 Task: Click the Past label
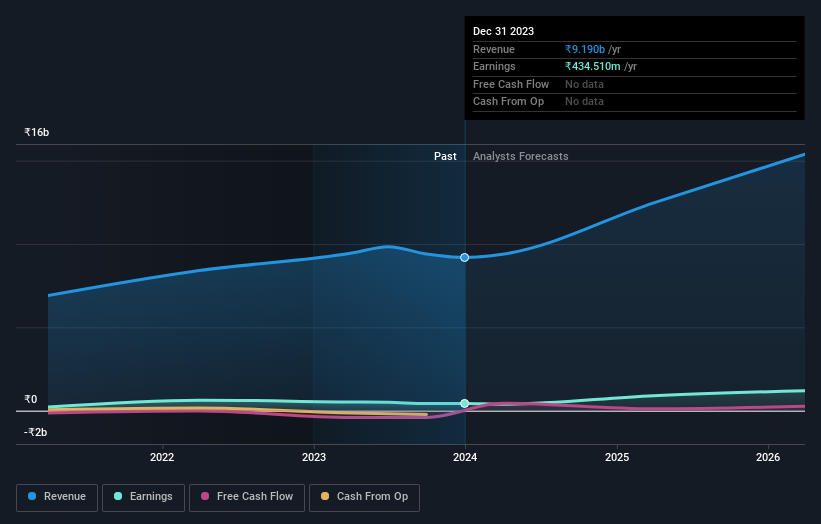445,156
